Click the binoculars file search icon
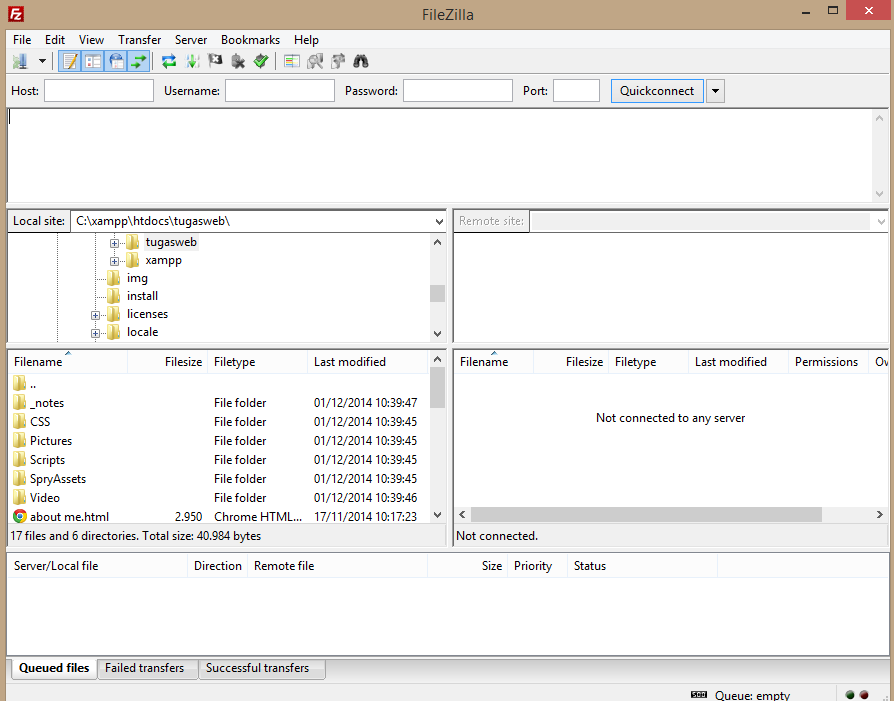This screenshot has height=701, width=894. (360, 61)
